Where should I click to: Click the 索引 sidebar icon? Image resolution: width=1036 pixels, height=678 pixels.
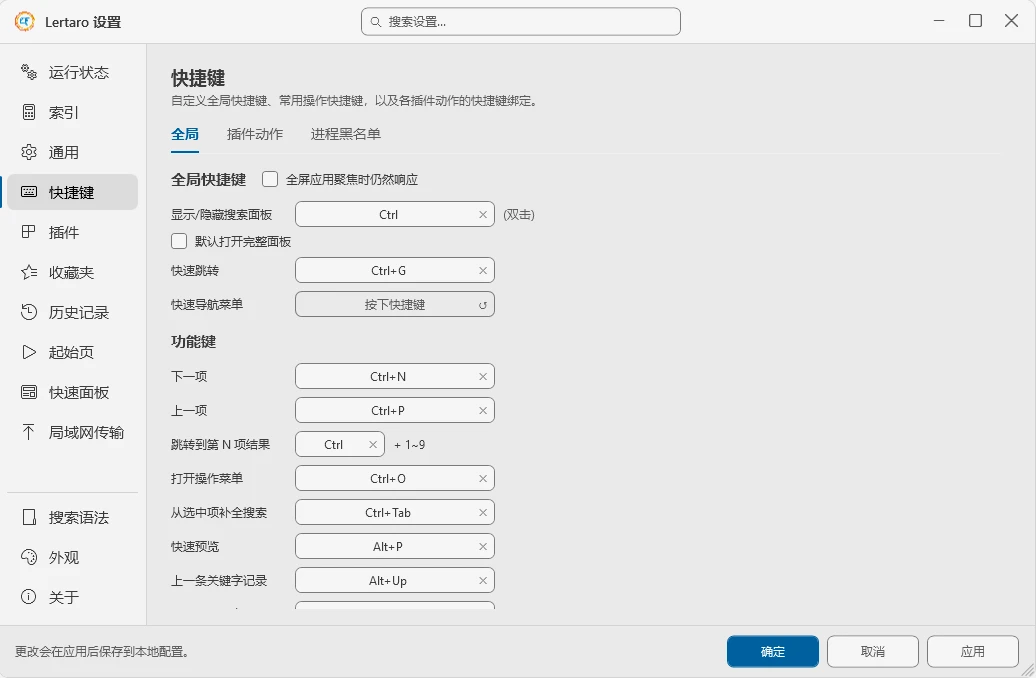coord(28,112)
